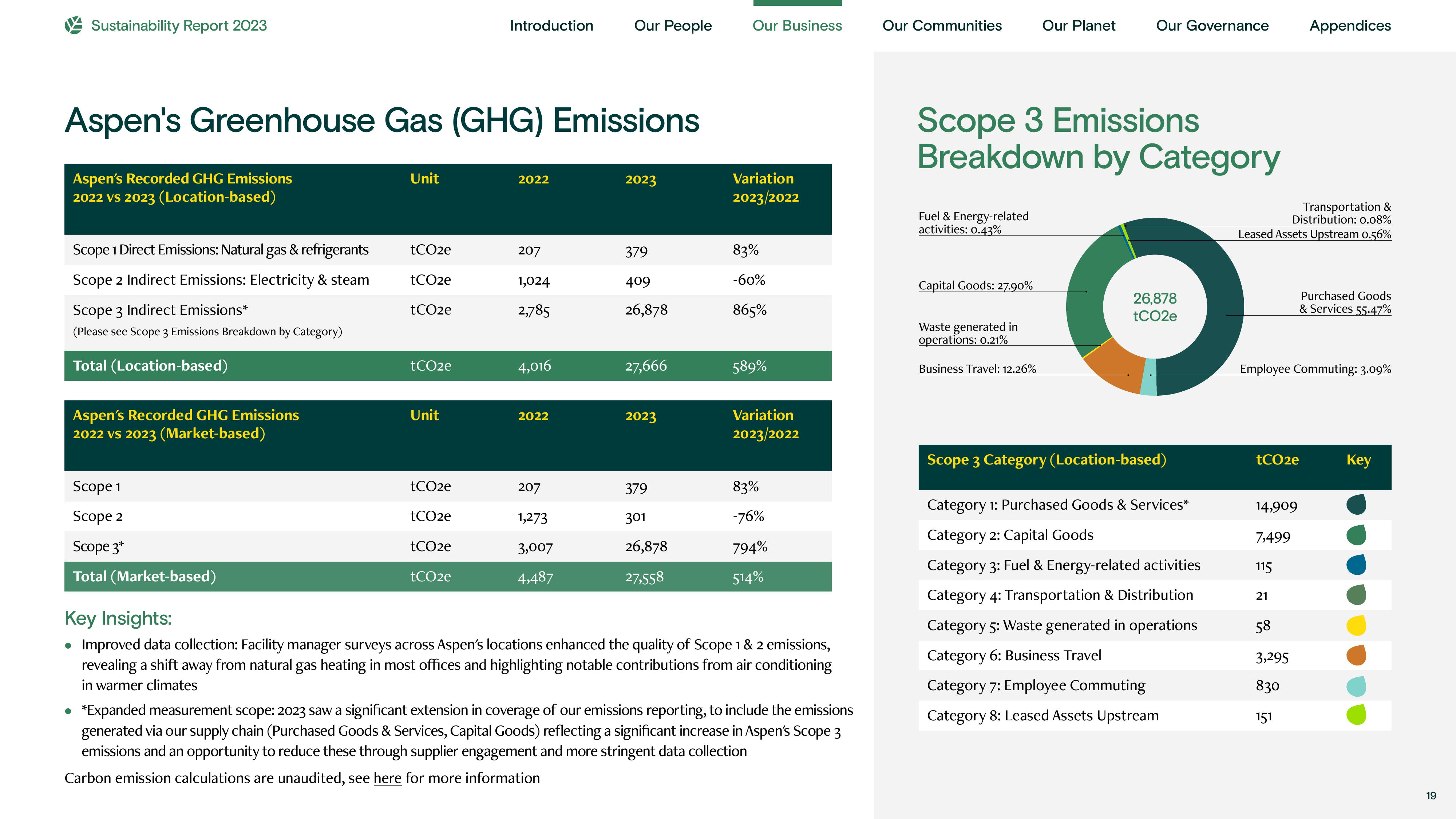Click the 'Category 6: Business Travel' row label

click(1014, 655)
